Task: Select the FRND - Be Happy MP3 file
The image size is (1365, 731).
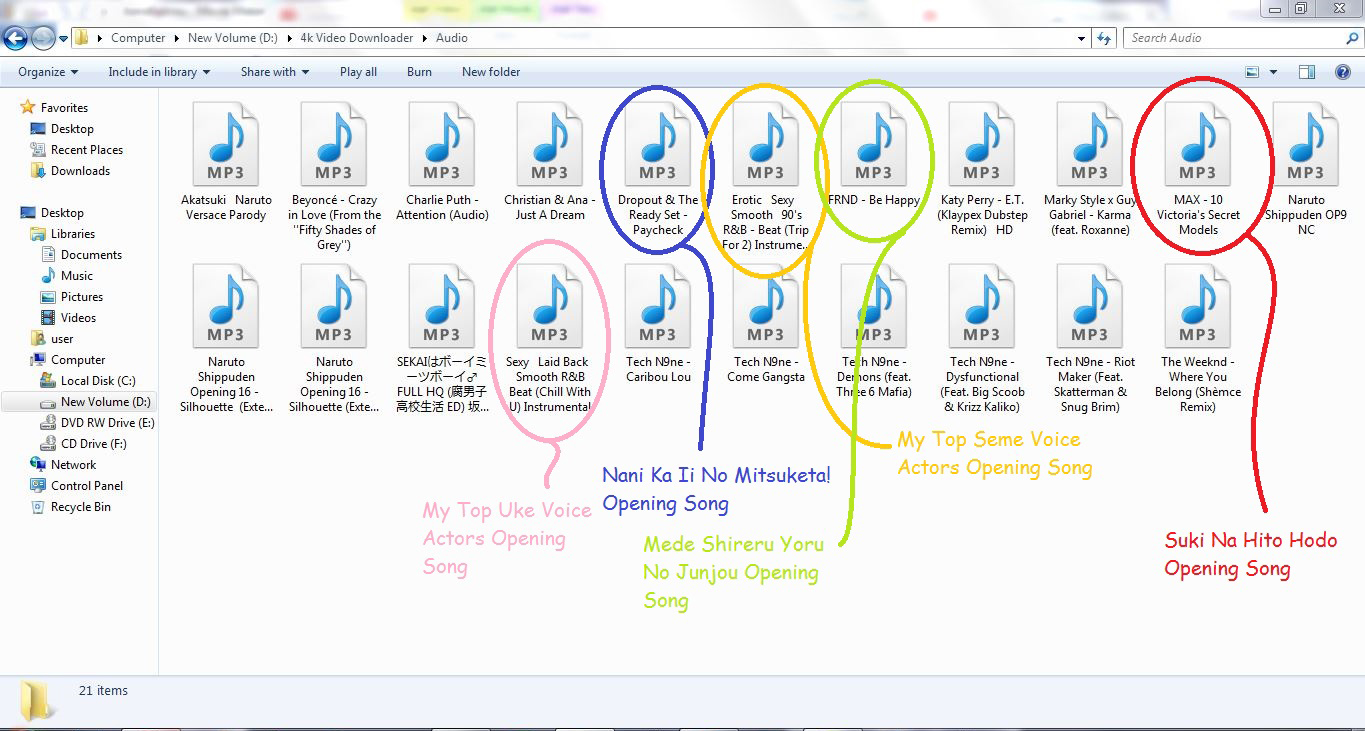Action: pos(874,155)
